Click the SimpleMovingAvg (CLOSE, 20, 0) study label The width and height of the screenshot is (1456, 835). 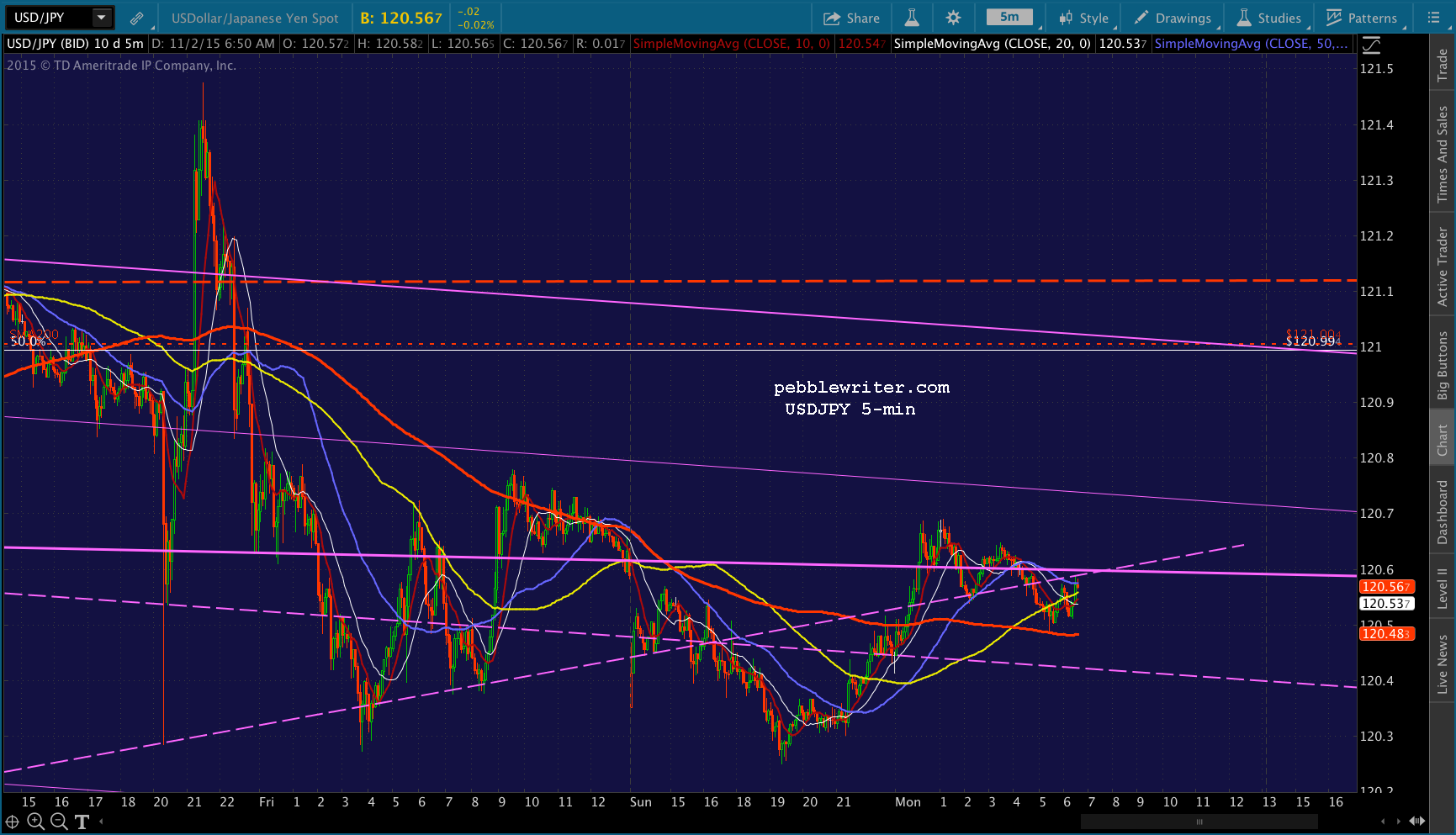[x=992, y=44]
